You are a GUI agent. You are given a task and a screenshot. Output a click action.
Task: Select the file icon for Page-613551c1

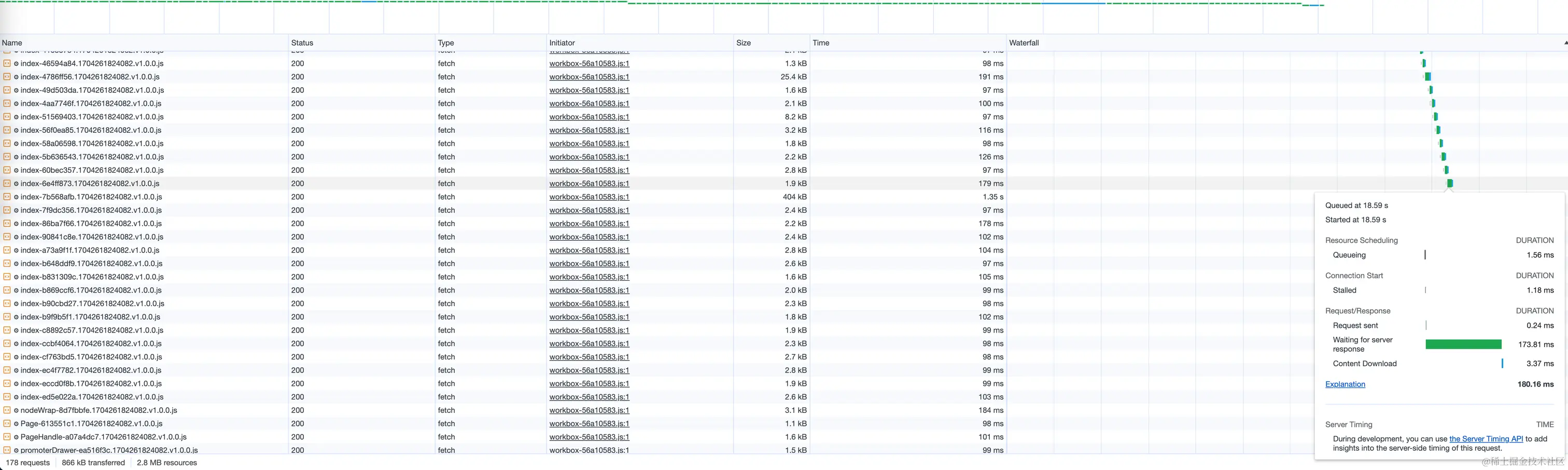coord(7,424)
